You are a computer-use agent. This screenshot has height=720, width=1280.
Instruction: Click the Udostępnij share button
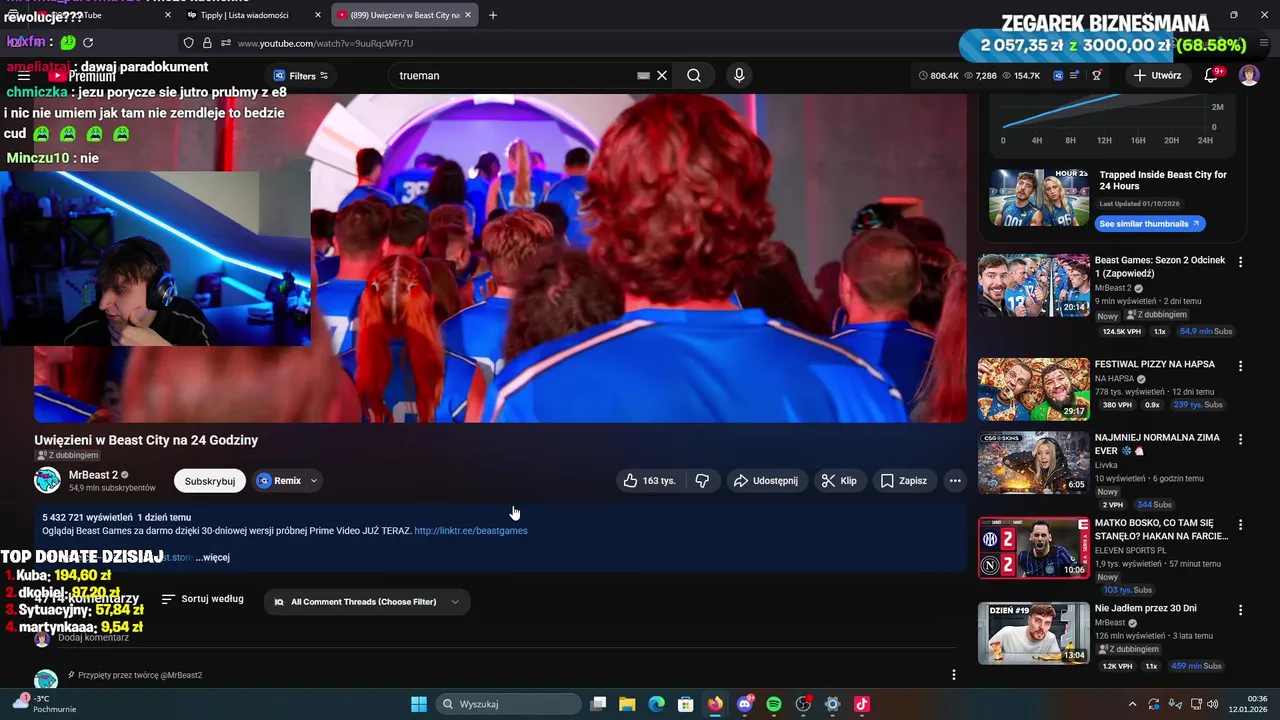coord(766,481)
